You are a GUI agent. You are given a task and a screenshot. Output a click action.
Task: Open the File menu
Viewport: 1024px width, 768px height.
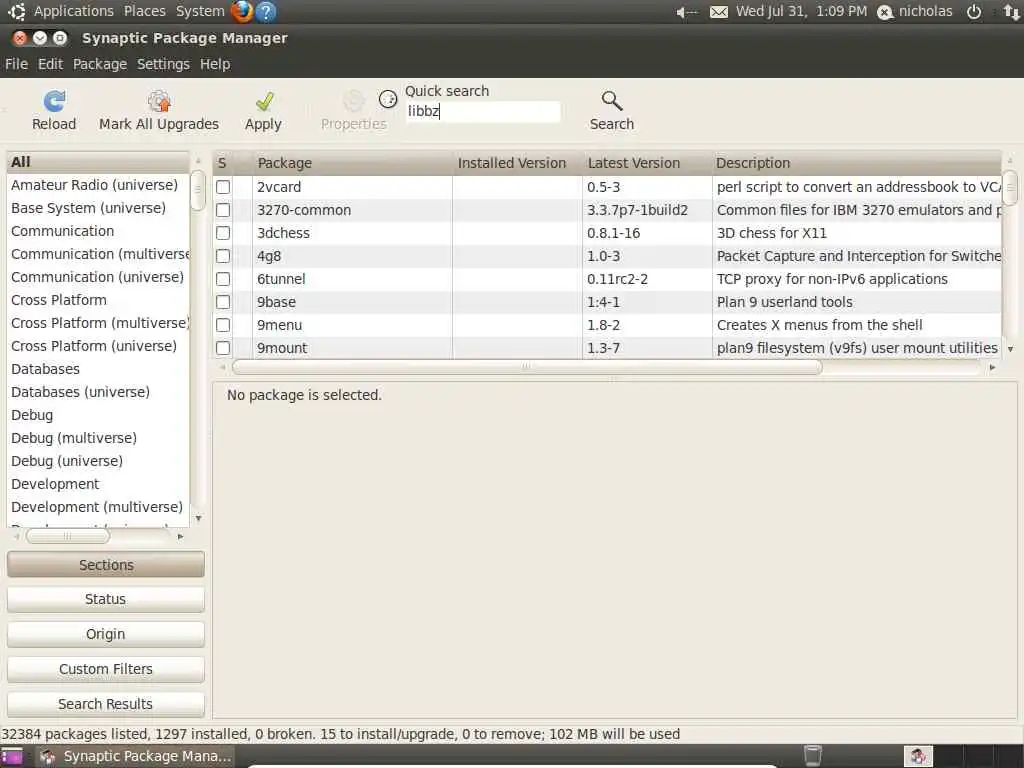tap(16, 64)
